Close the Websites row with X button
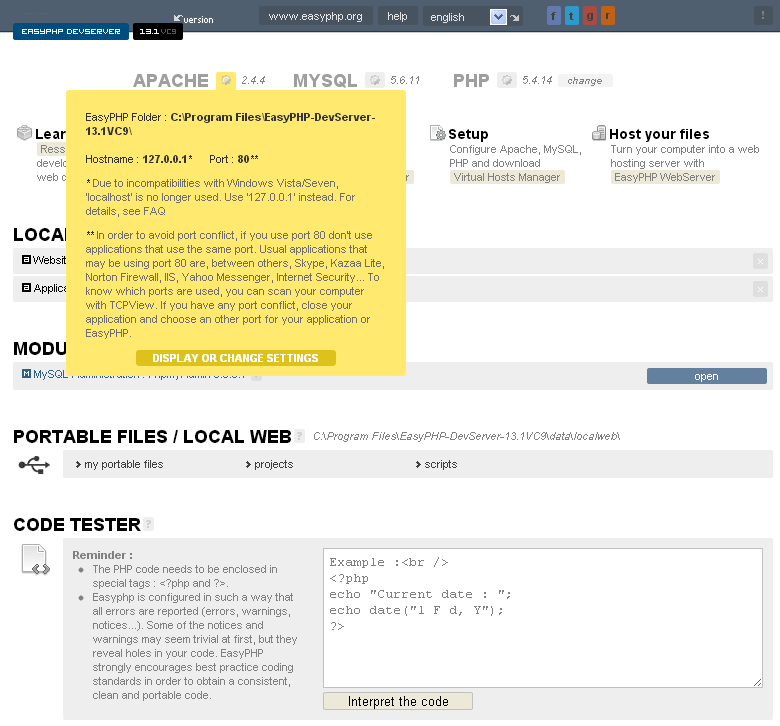The height and width of the screenshot is (726, 780). tap(760, 261)
